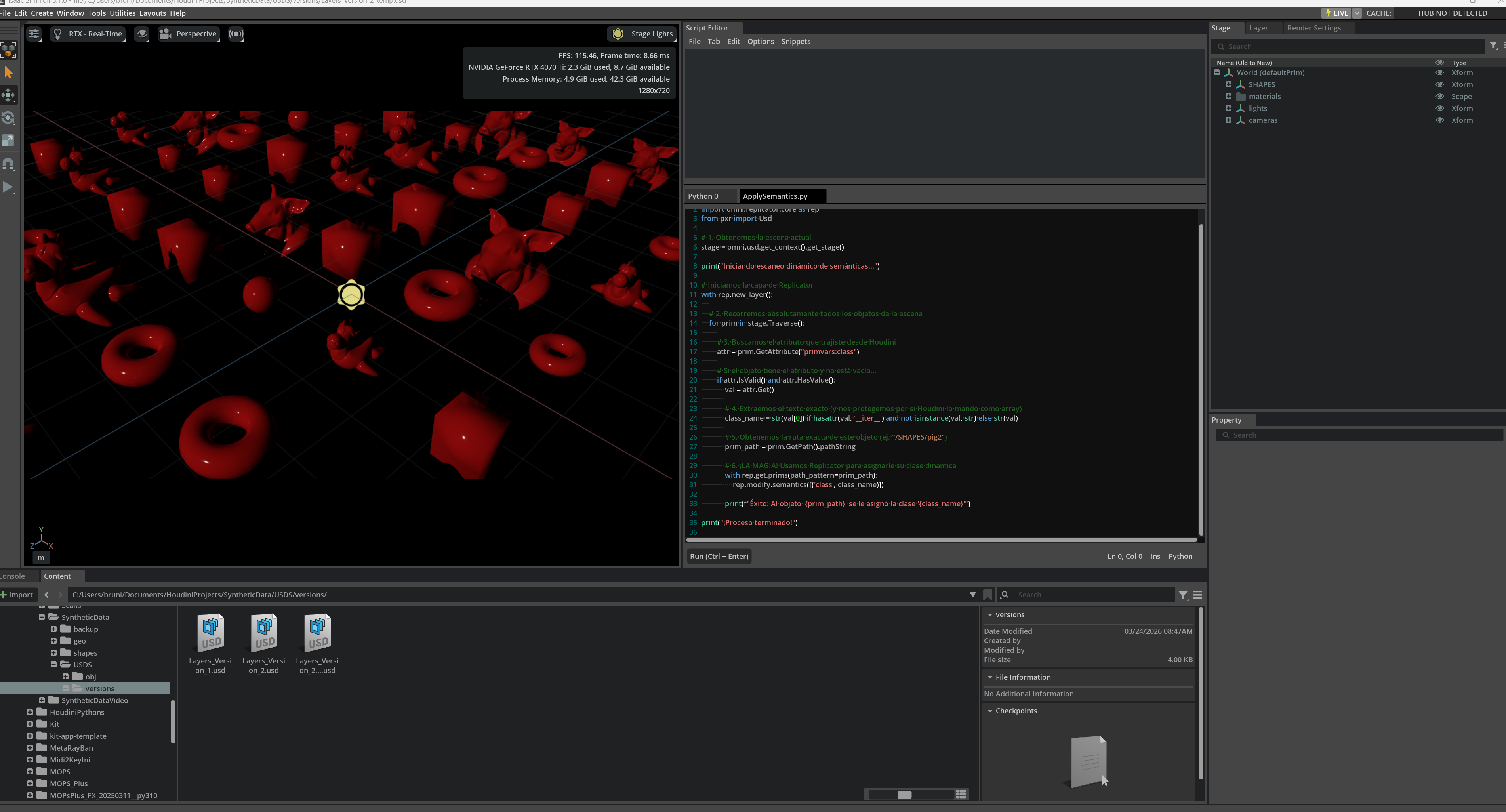The image size is (1506, 812).
Task: Click the Property panel search field
Action: [x=1359, y=435]
